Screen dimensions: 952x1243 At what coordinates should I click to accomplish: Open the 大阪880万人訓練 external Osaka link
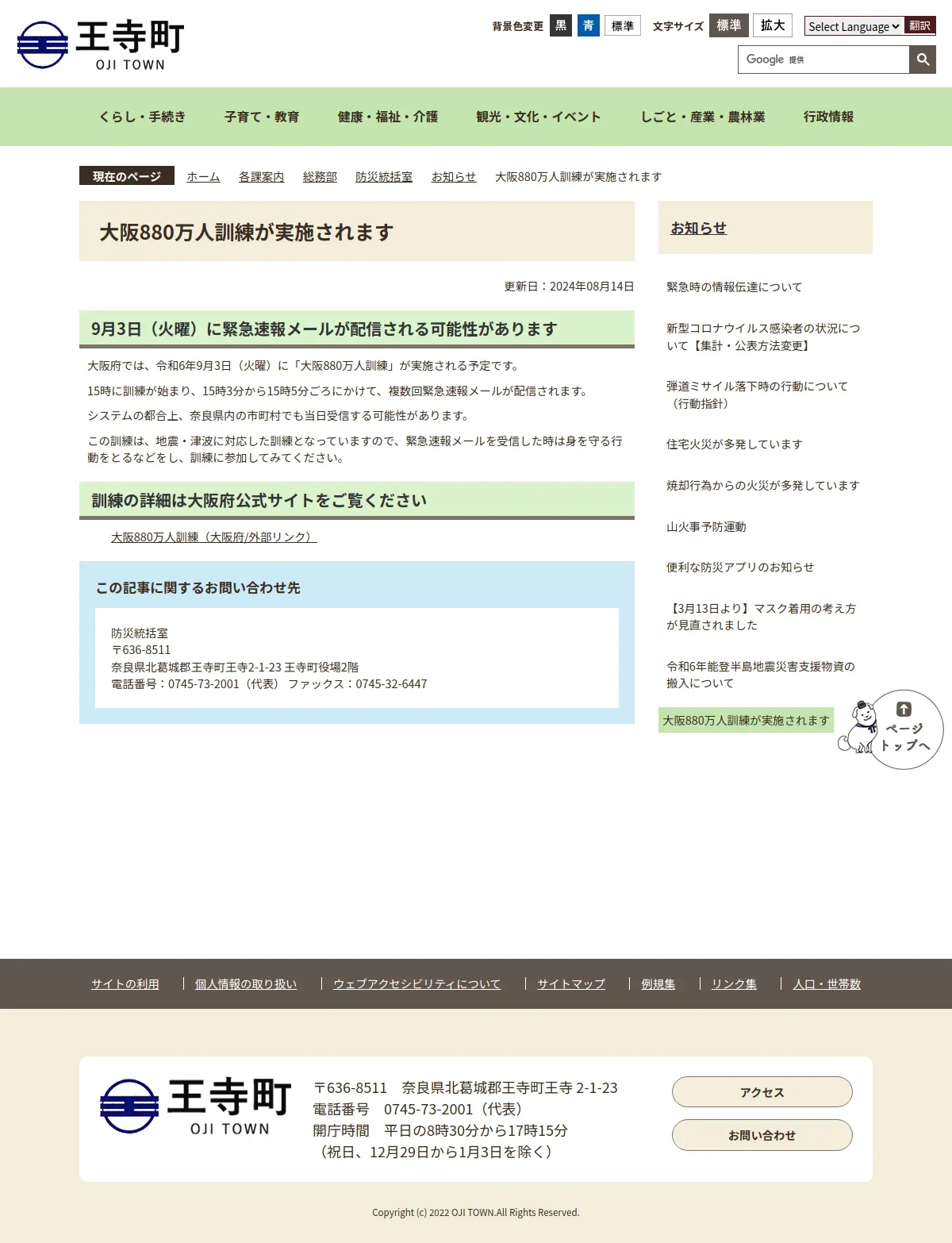[x=214, y=537]
